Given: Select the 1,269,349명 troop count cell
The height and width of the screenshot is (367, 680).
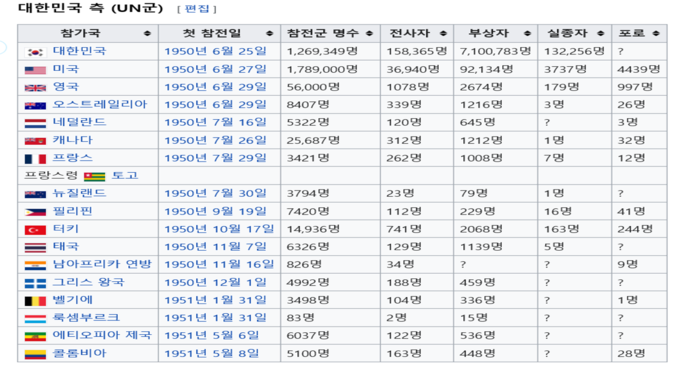Looking at the screenshot, I should [x=330, y=51].
